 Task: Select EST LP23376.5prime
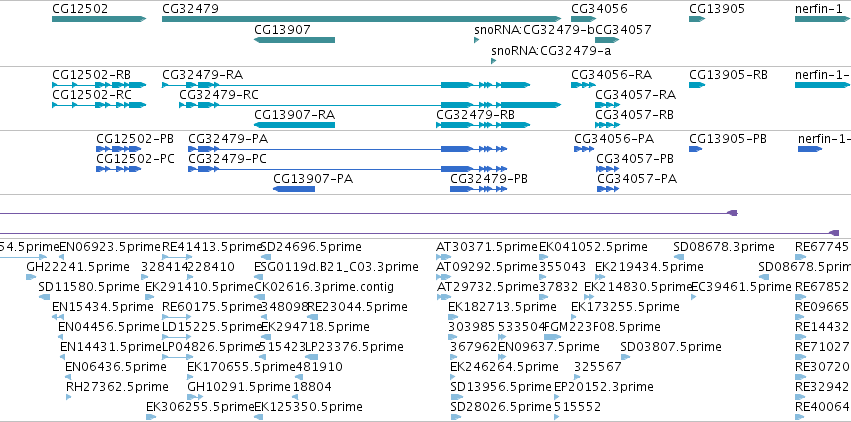pos(354,346)
